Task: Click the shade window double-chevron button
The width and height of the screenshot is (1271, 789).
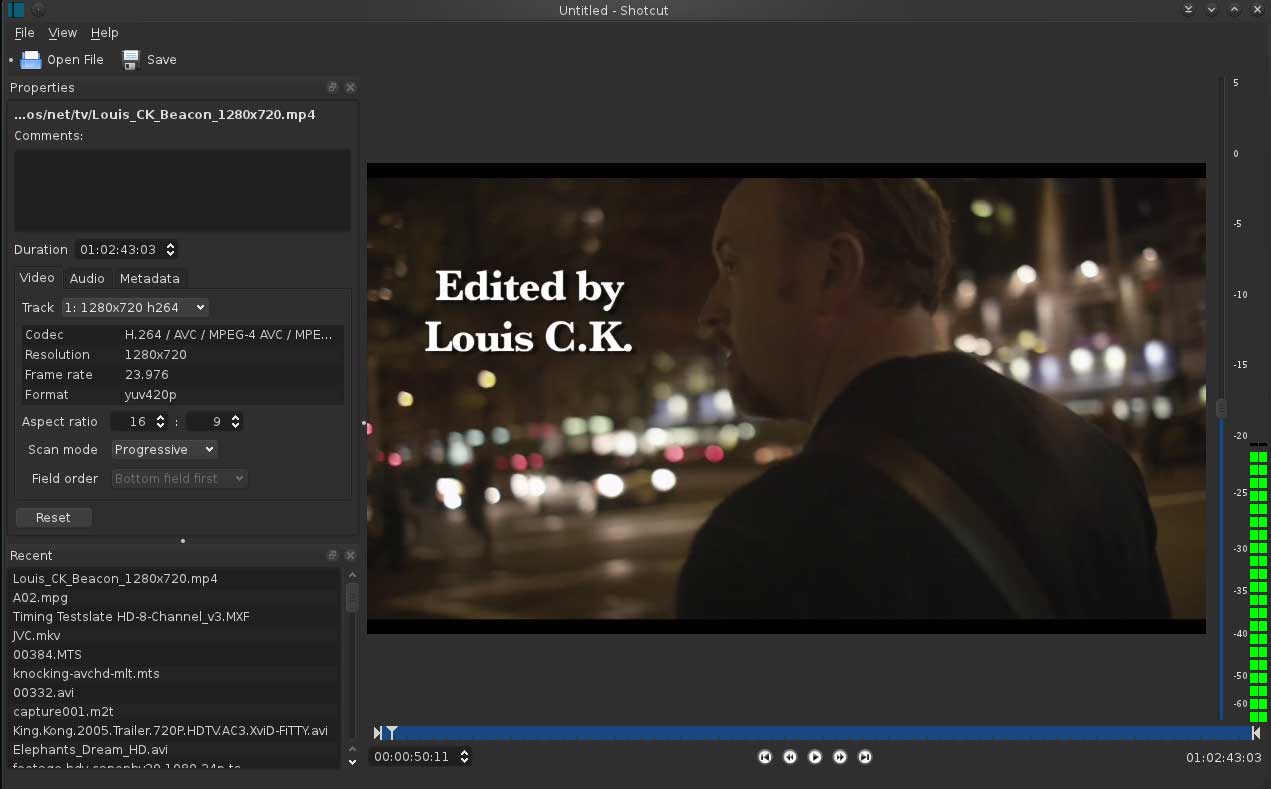Action: [x=1188, y=10]
